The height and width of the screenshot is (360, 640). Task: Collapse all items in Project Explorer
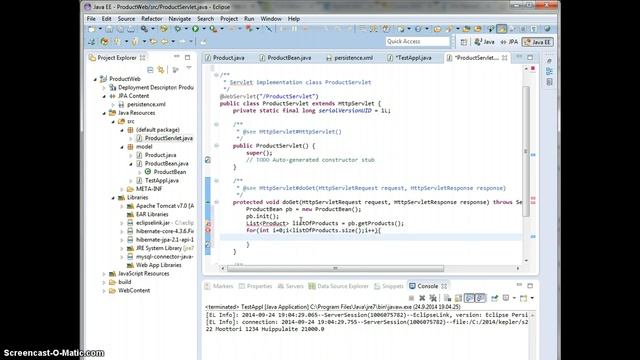point(150,70)
